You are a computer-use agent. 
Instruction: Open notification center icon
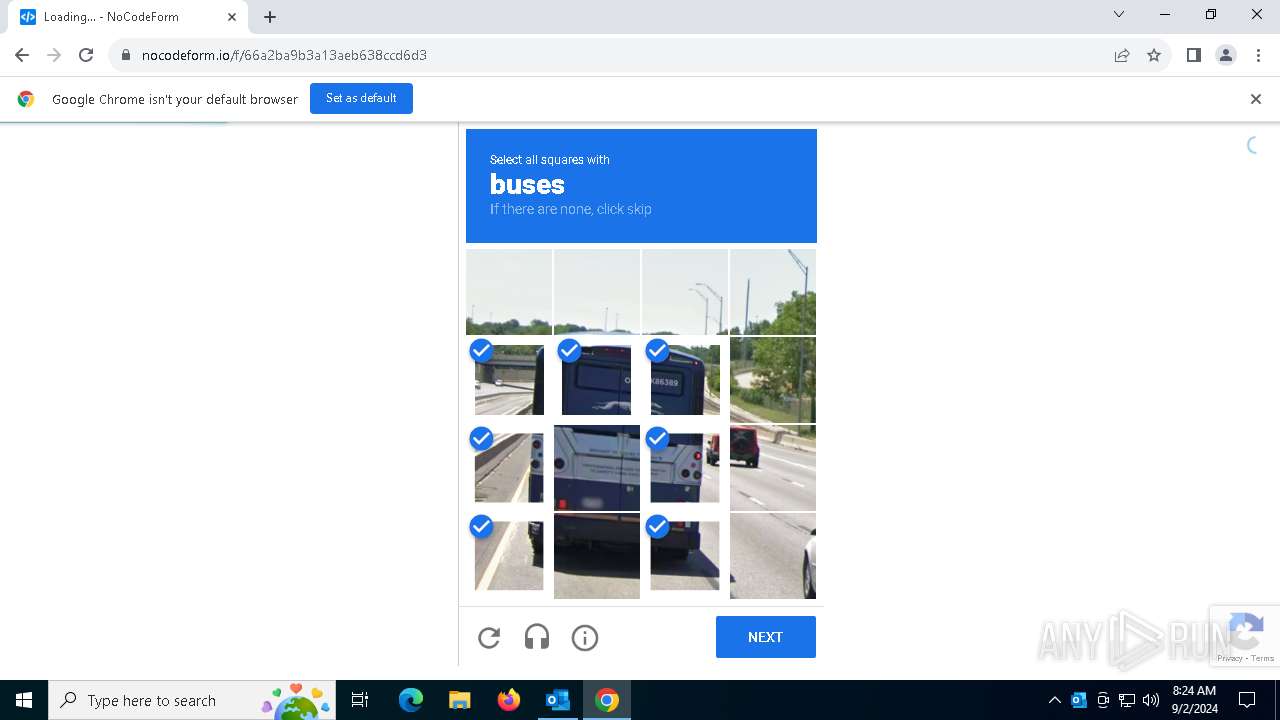pos(1247,700)
